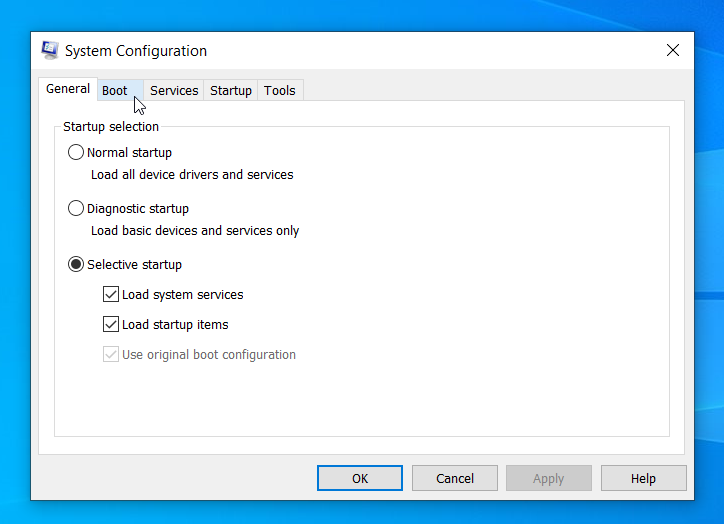Click the 'Load all device drivers and services' text
This screenshot has height=524, width=724.
(x=192, y=175)
